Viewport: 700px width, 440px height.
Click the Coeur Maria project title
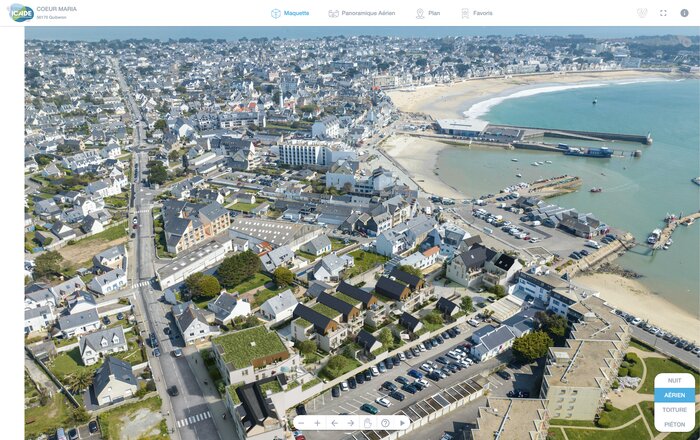[56, 9]
